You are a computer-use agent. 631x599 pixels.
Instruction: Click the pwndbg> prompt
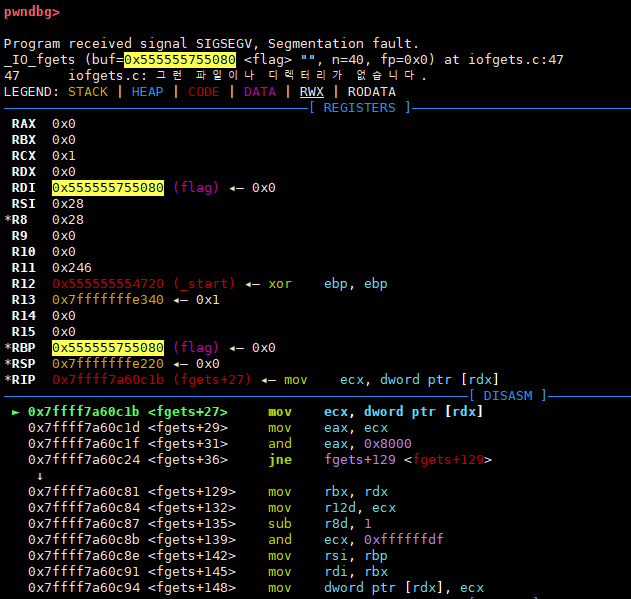[32, 12]
